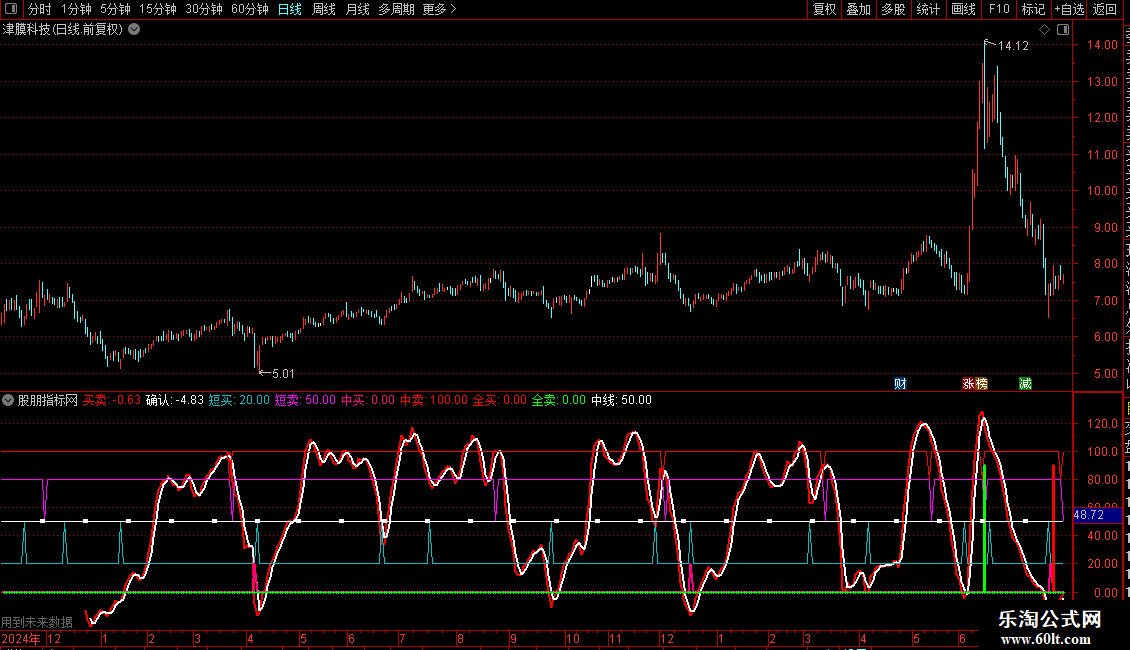This screenshot has height=650, width=1130.
Task: Click the 确认: -4.83 indicator value
Action: tap(175, 400)
